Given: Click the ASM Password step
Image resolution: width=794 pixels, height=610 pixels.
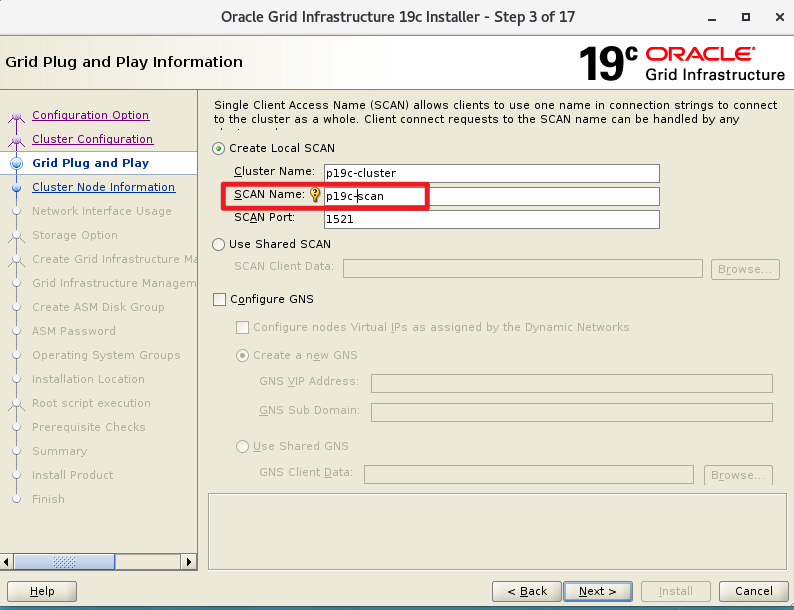Looking at the screenshot, I should pos(74,331).
